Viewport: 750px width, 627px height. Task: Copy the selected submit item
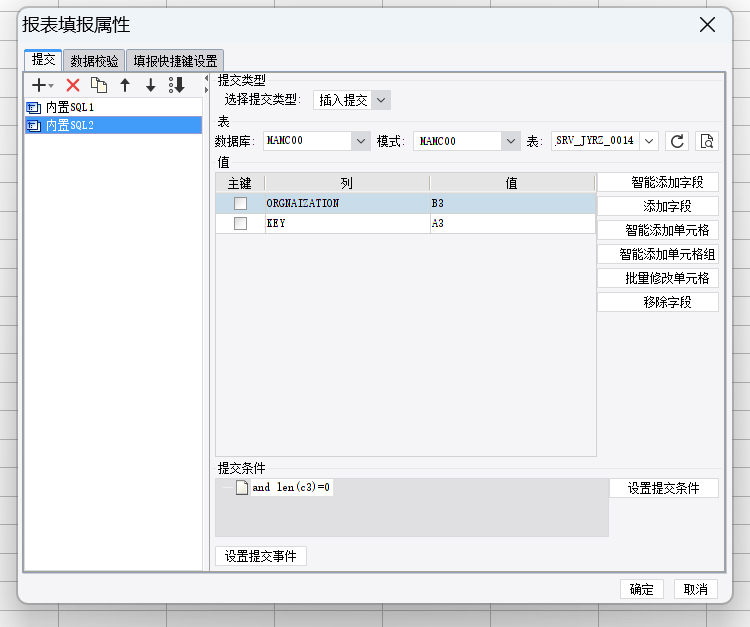click(99, 85)
